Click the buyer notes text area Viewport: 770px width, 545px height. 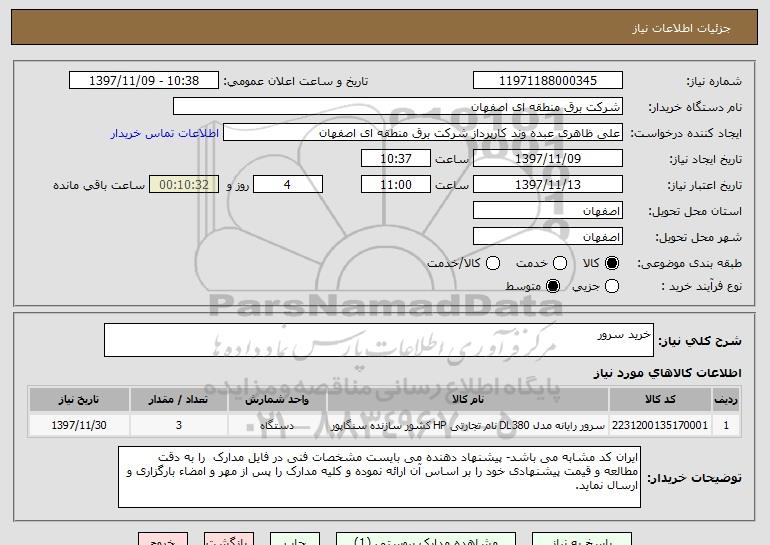coord(379,477)
